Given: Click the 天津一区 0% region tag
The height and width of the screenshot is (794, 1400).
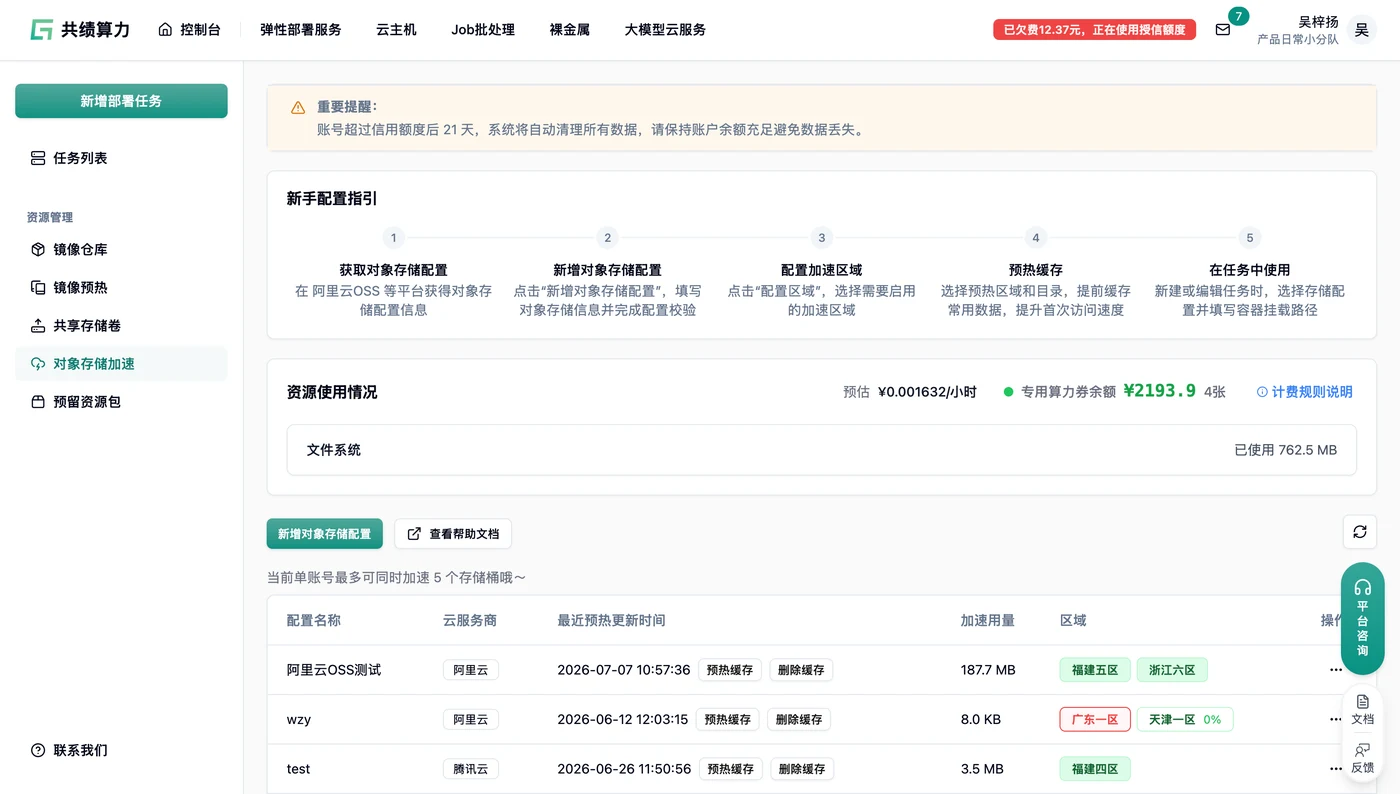Looking at the screenshot, I should (x=1185, y=719).
